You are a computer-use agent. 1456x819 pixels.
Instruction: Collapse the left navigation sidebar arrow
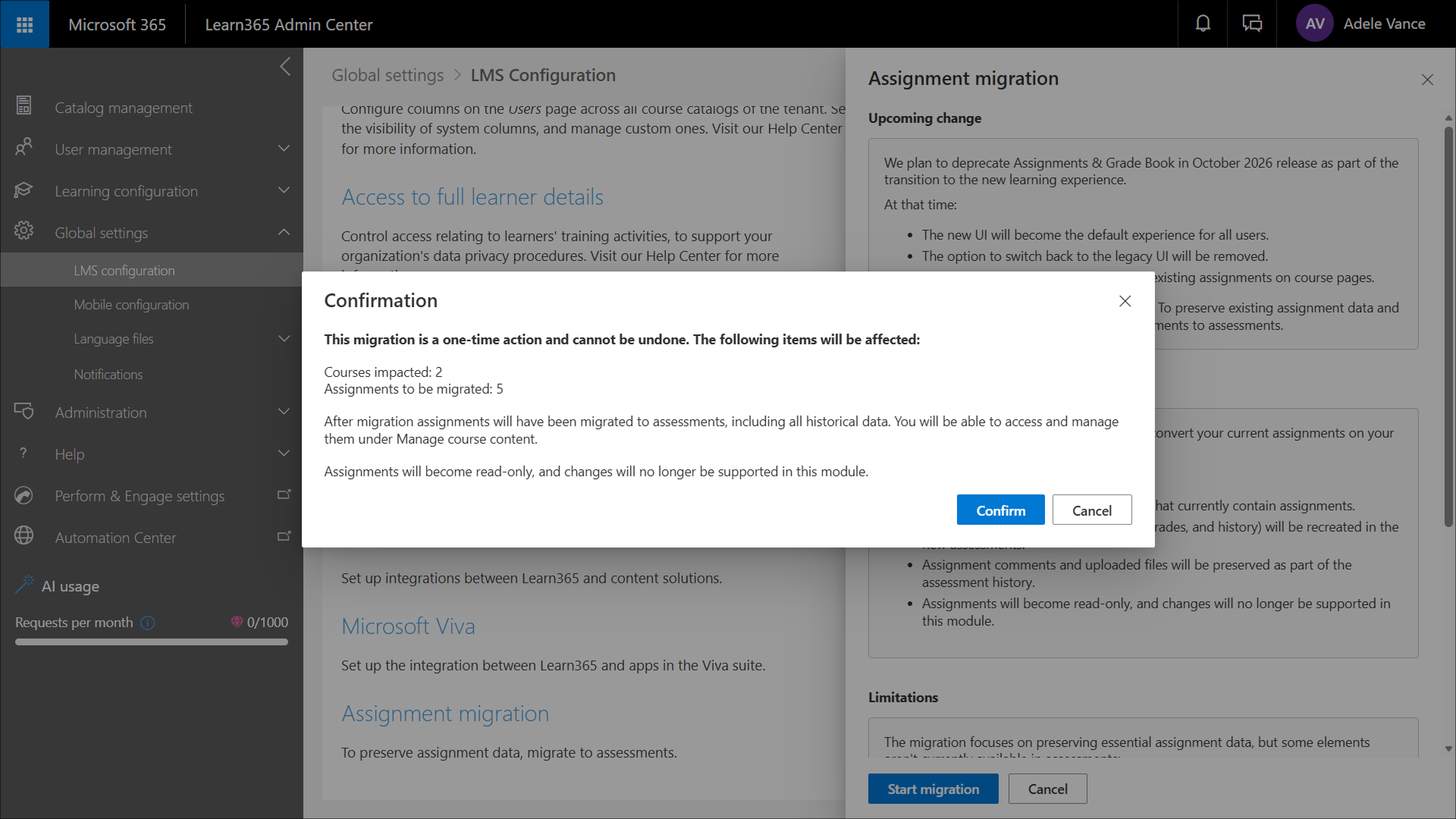point(285,67)
